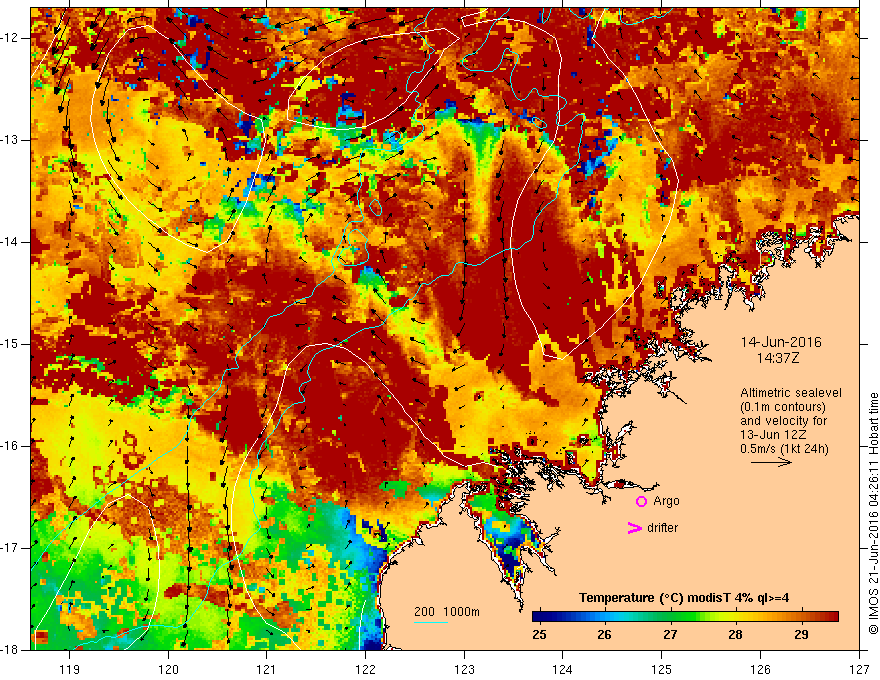Click the color bar label 26
880x680 pixels.
tap(604, 635)
